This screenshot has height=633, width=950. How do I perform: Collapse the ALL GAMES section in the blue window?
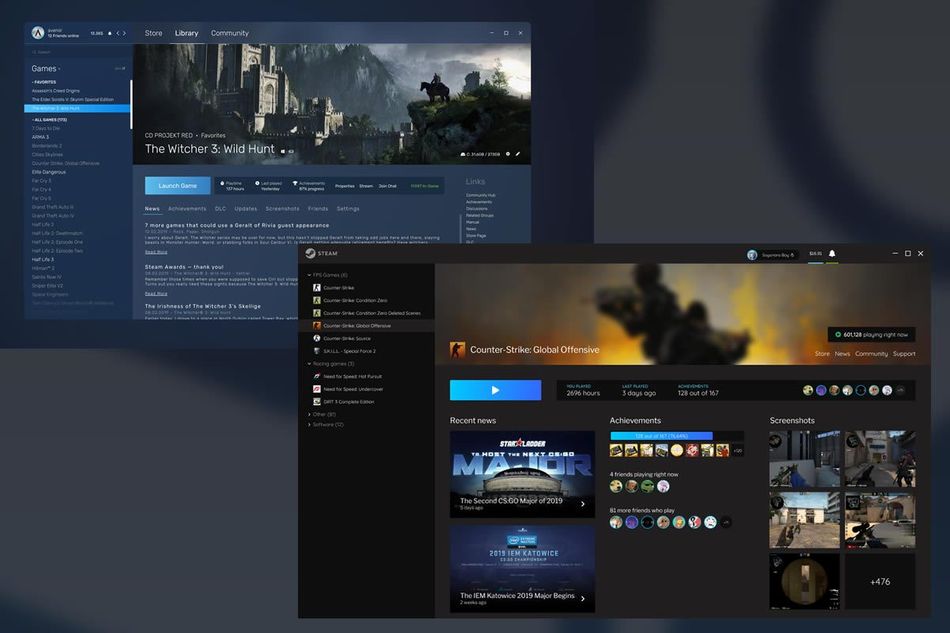50,120
